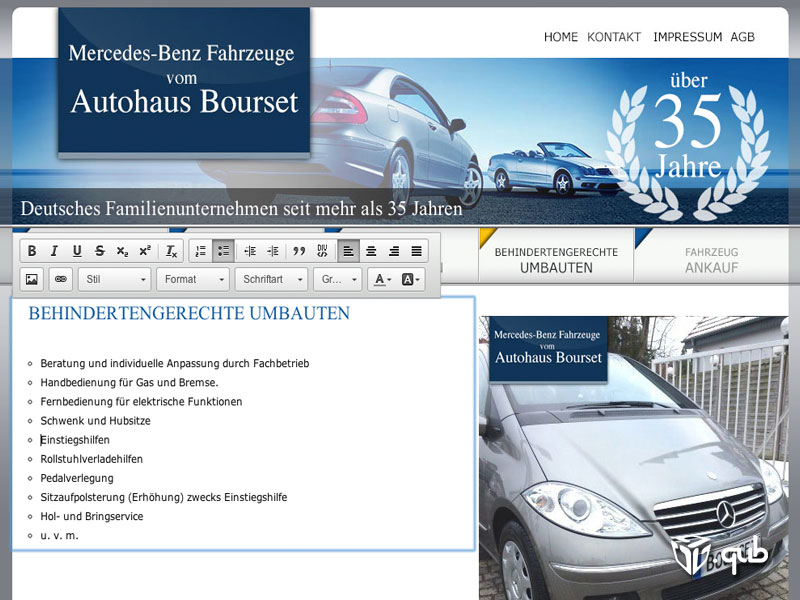The width and height of the screenshot is (800, 600).
Task: Click heading BEHINDERTENGERECHTE UMBAUTEN in editor
Action: (189, 313)
